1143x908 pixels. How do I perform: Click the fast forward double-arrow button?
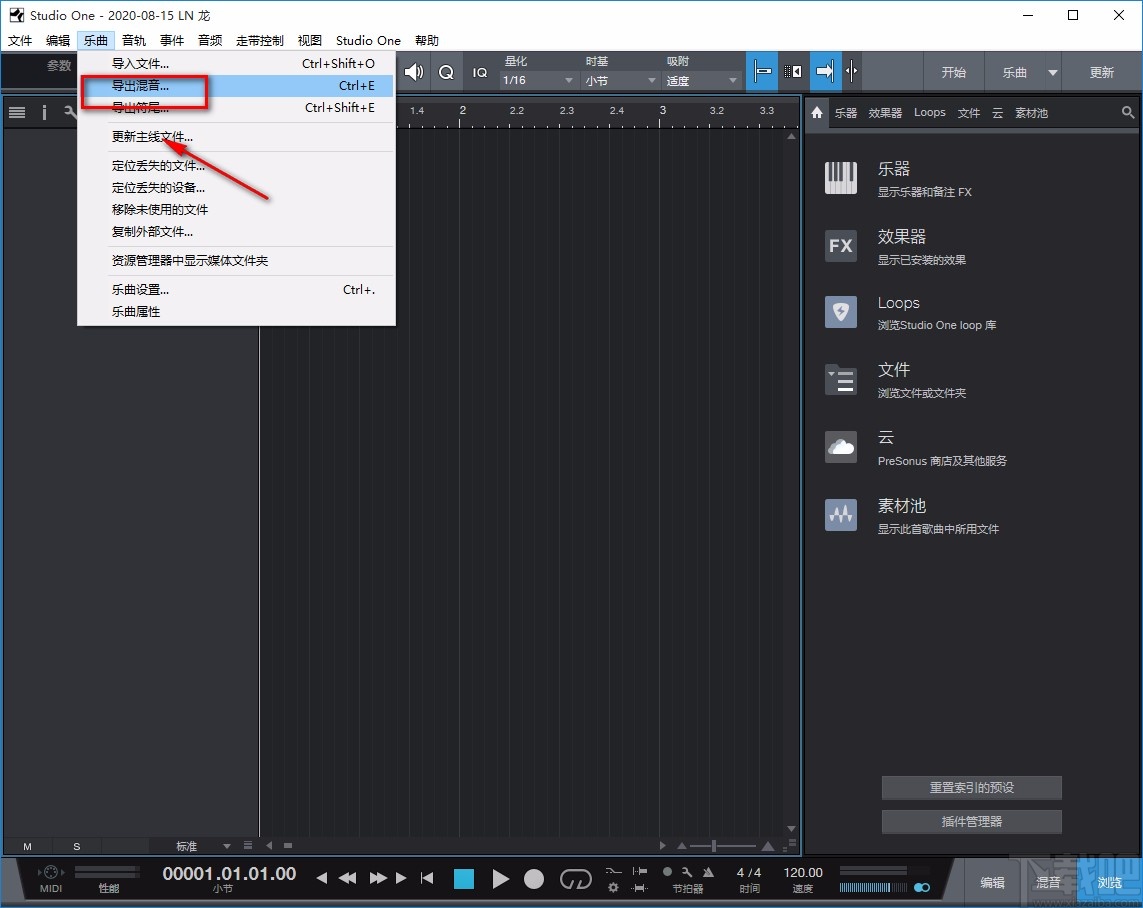(x=378, y=878)
